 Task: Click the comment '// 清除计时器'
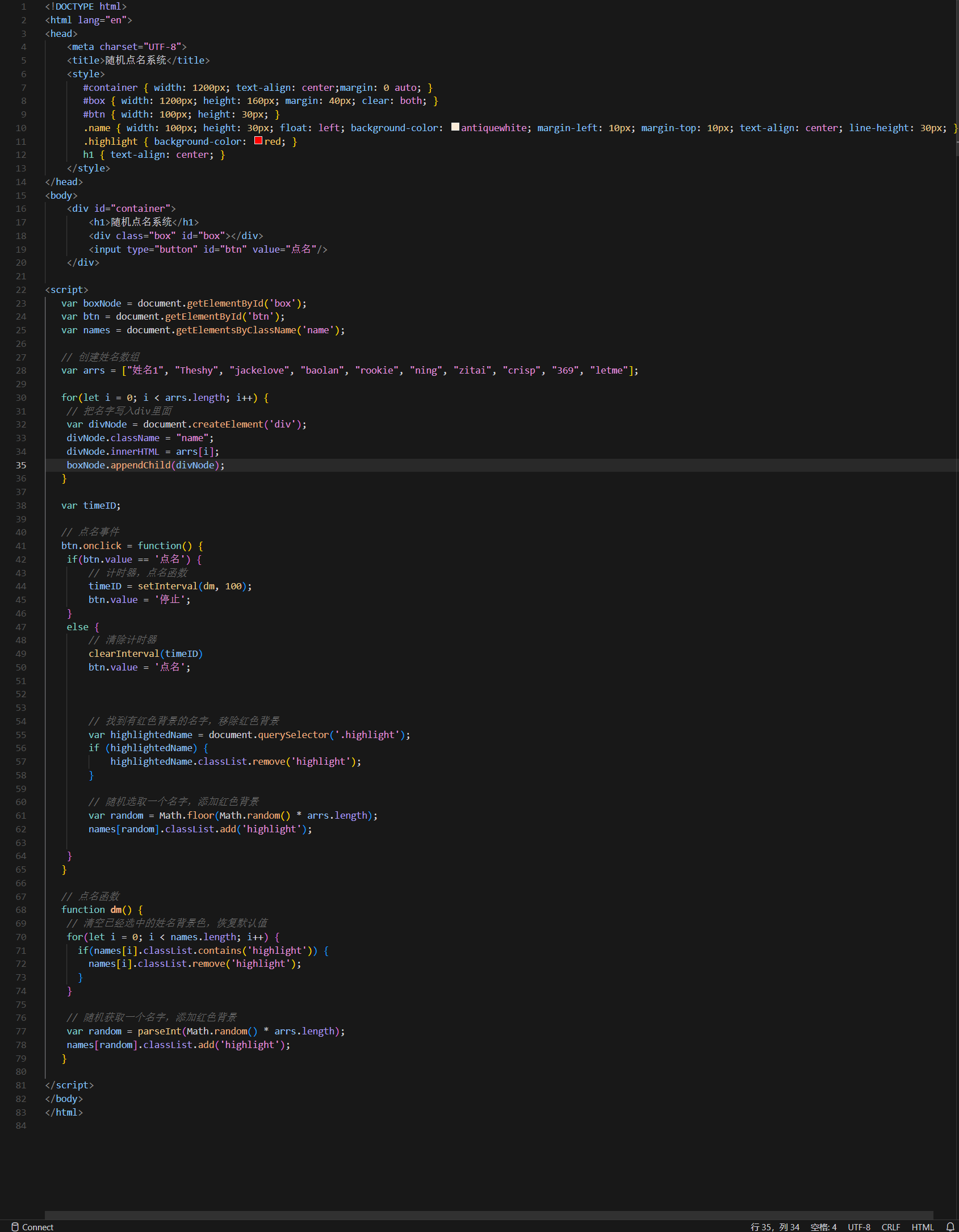123,640
